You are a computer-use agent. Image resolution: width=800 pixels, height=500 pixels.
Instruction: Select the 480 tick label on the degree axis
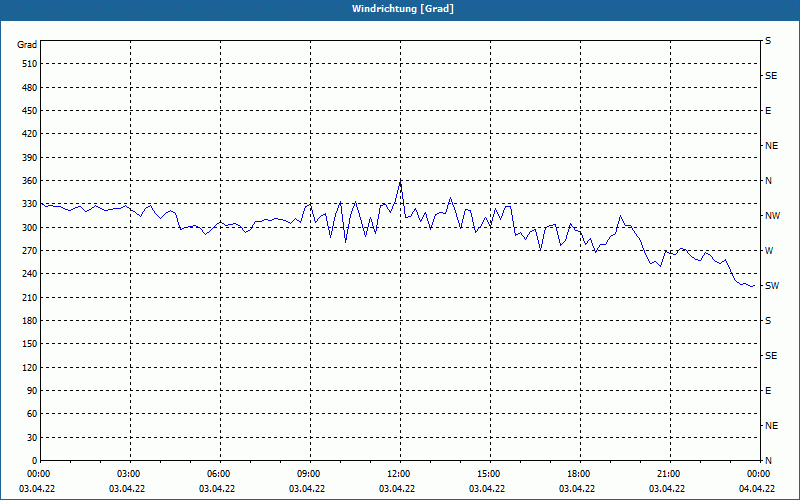click(30, 87)
